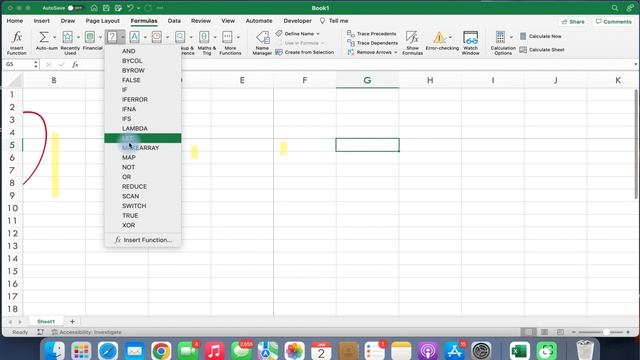This screenshot has width=640, height=360.
Task: Click the search magnifier in title bar
Action: tap(615, 8)
